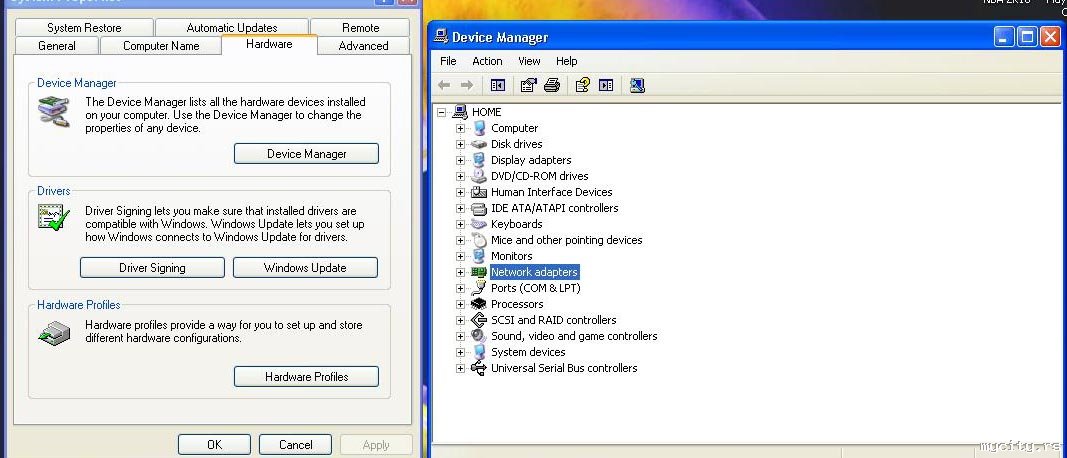The width and height of the screenshot is (1067, 458).
Task: Select the Monitors tree label
Action: 512,256
